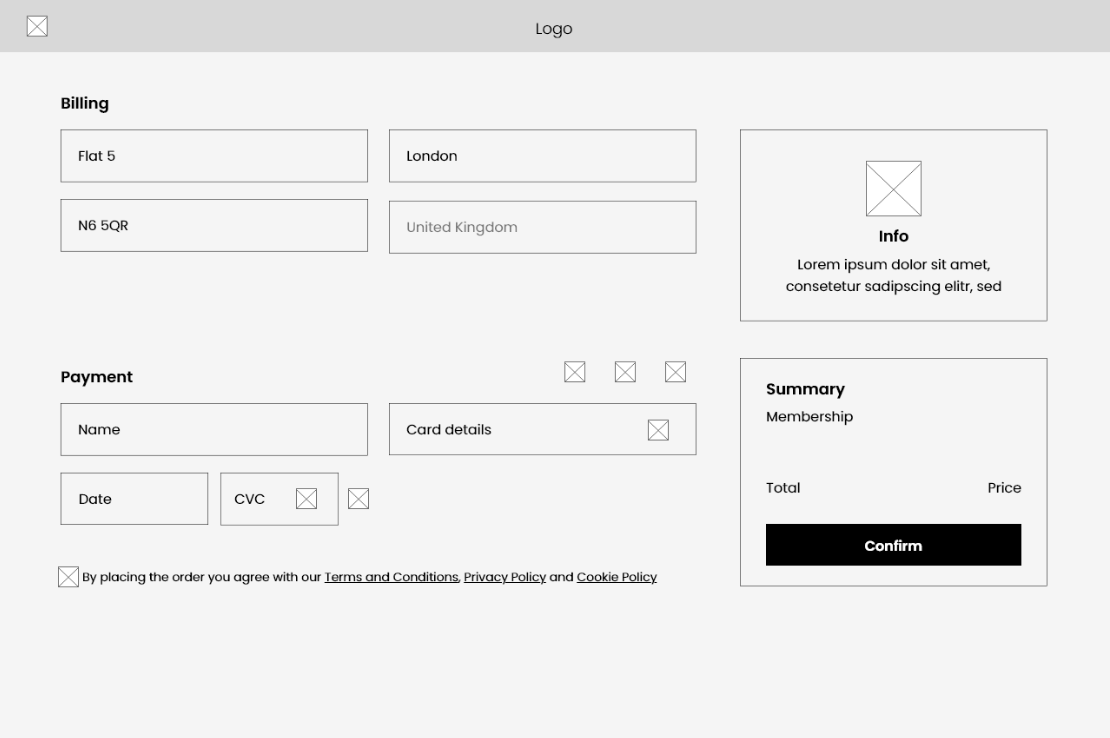The image size is (1110, 738).
Task: Click the icon inside the Card details field
Action: (658, 430)
